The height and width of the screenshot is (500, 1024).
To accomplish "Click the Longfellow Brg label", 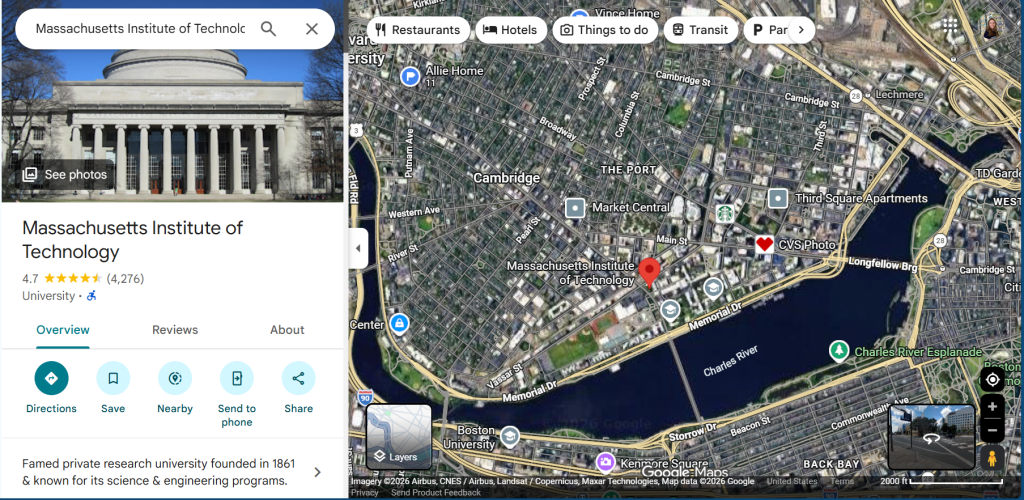I will tap(883, 264).
